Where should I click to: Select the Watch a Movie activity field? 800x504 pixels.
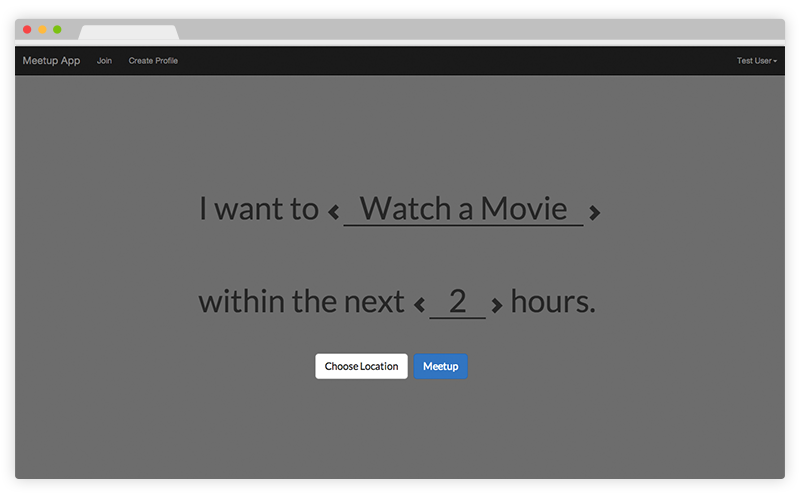pos(463,209)
